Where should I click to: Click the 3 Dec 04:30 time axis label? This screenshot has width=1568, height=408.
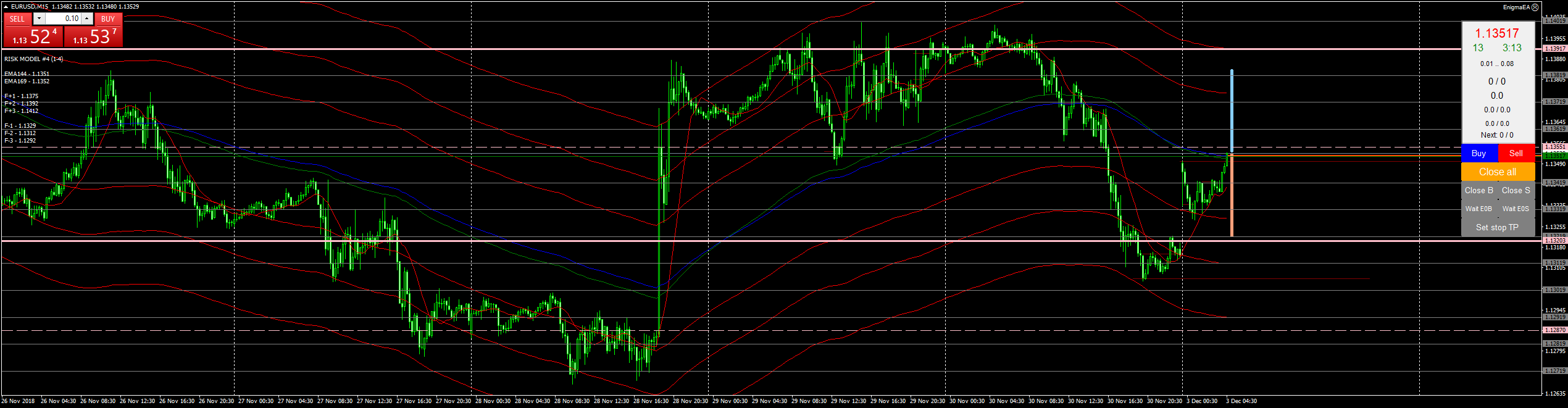point(1241,401)
